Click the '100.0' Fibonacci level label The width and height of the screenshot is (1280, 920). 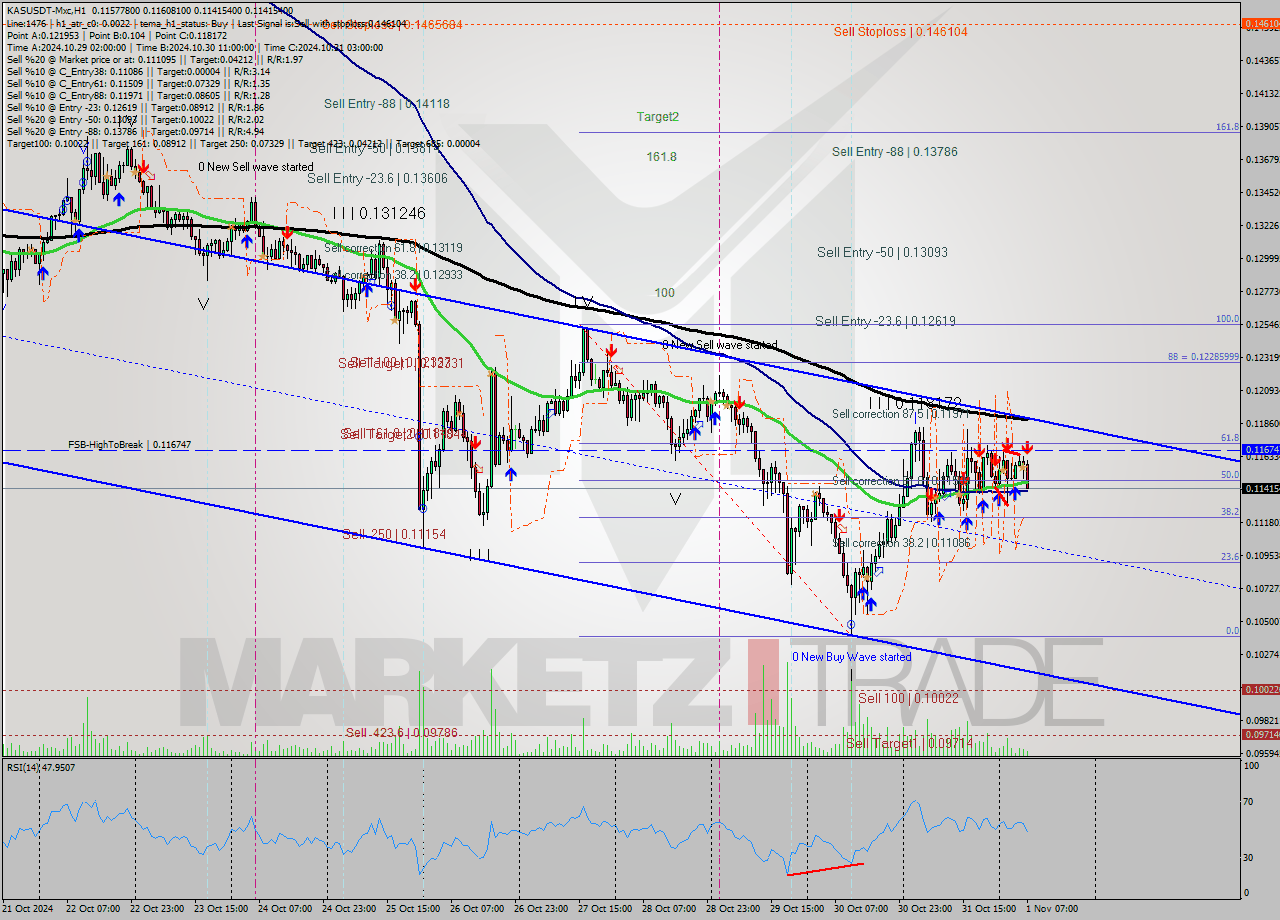tap(1227, 319)
